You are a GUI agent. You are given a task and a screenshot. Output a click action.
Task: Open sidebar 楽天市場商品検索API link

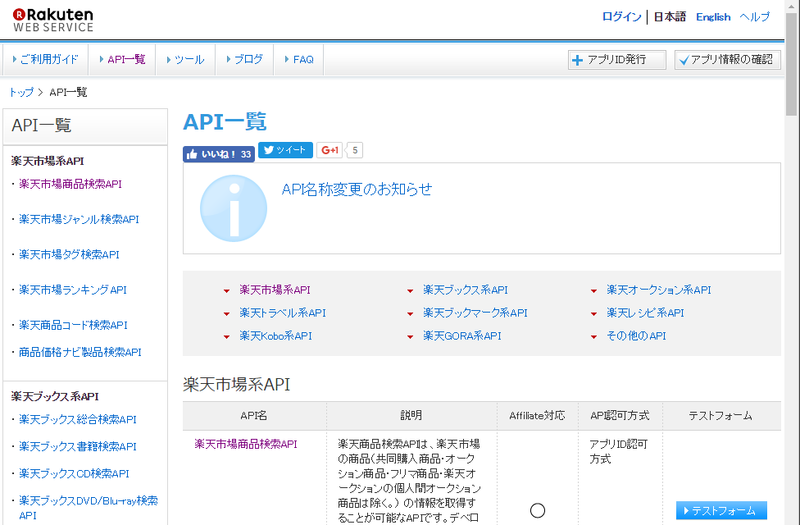70,184
